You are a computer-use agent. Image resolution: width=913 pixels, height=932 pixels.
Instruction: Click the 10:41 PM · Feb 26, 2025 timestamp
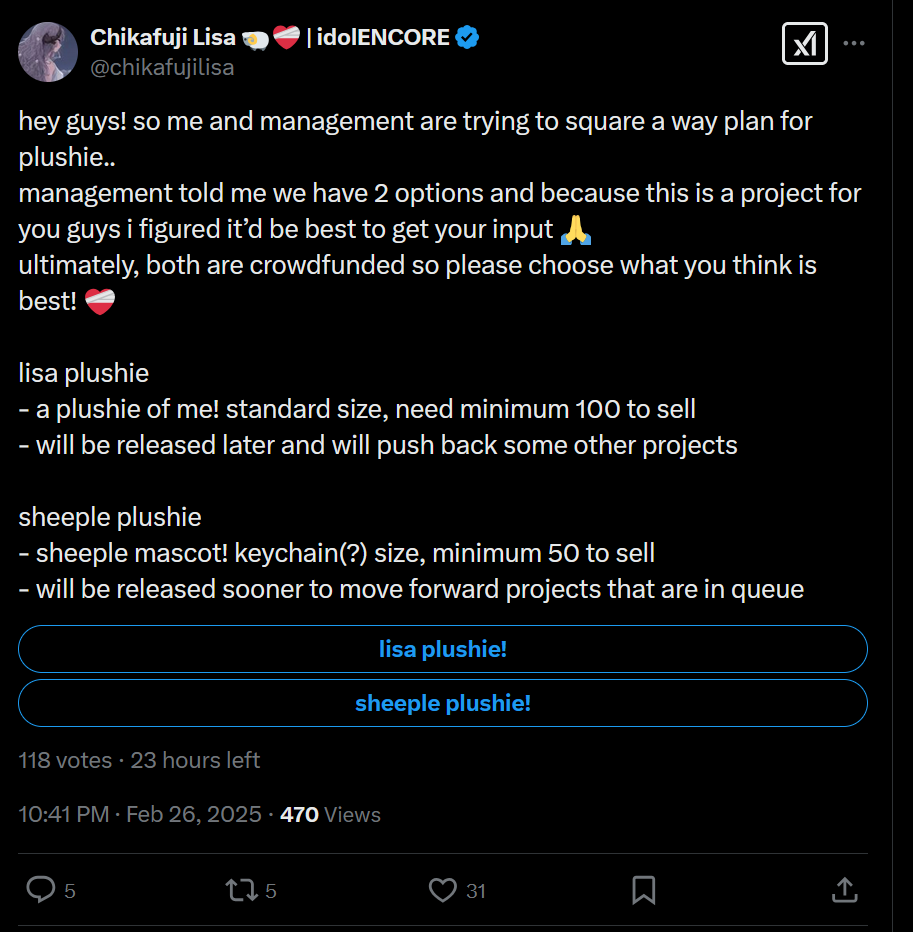[x=140, y=814]
